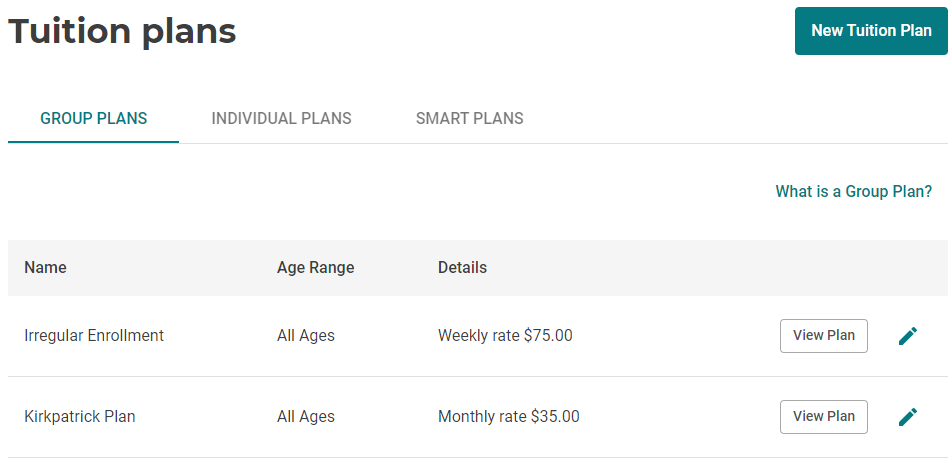Click the pencil icon for Kirkpatrick Plan
This screenshot has width=952, height=463.
coord(907,417)
